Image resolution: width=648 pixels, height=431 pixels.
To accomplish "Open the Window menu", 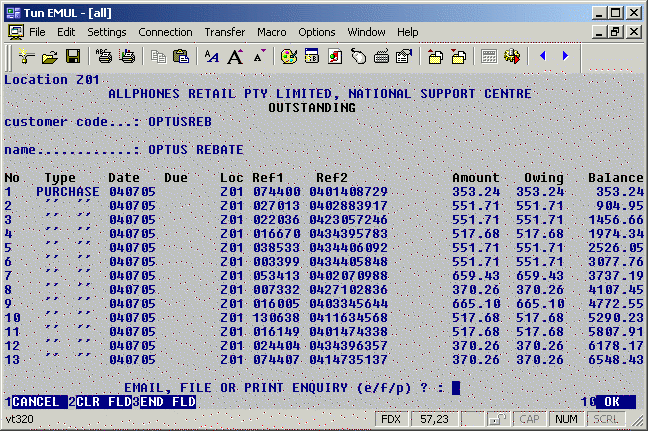I will 367,32.
